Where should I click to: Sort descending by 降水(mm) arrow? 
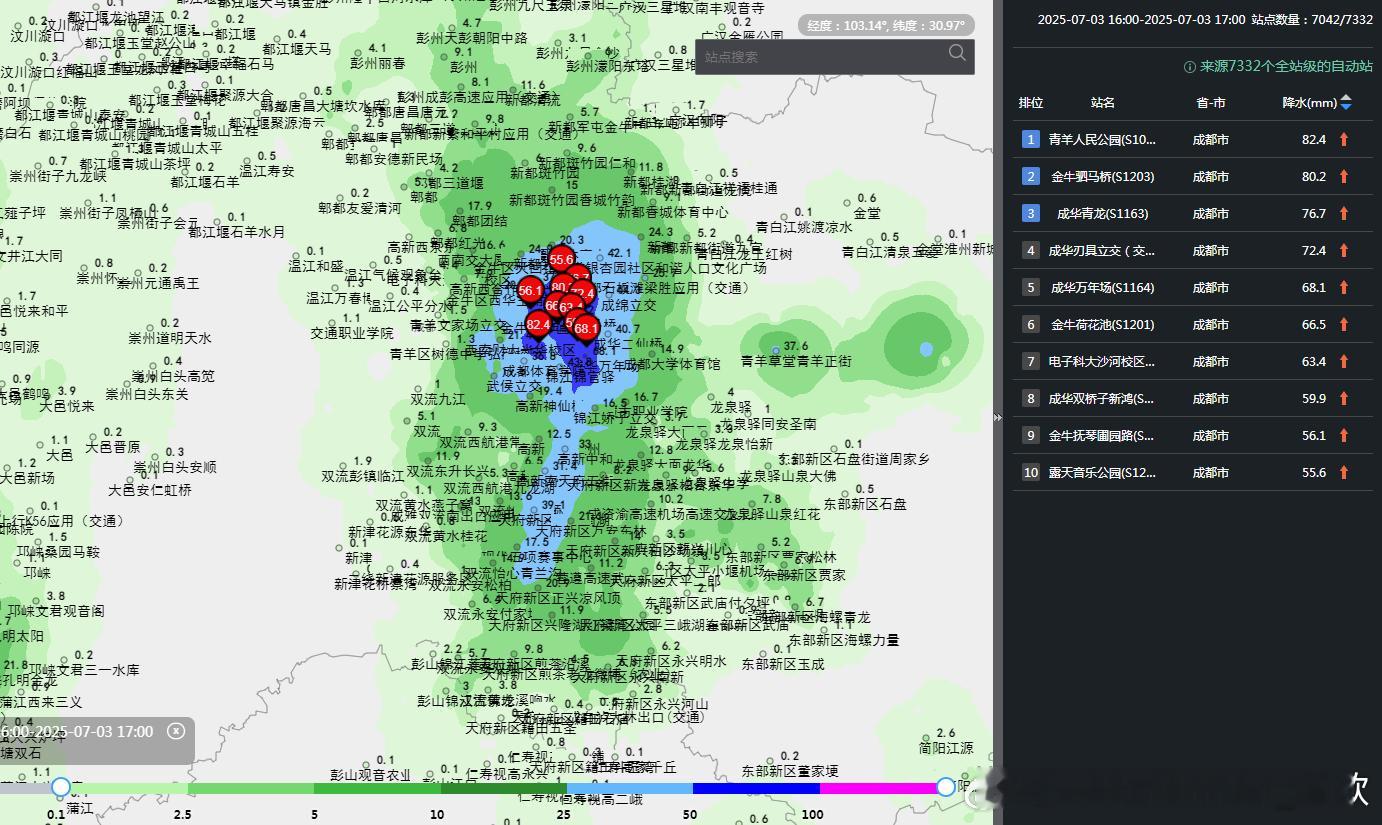click(x=1346, y=107)
